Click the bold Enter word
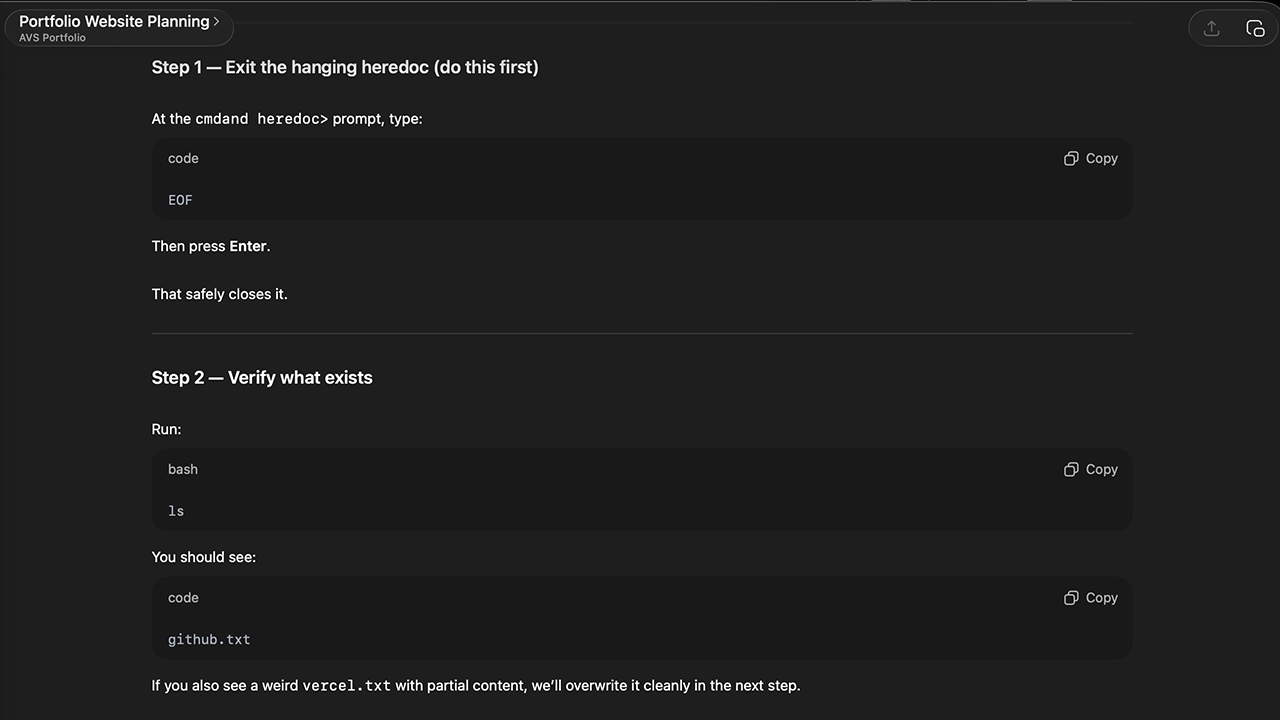 click(248, 246)
